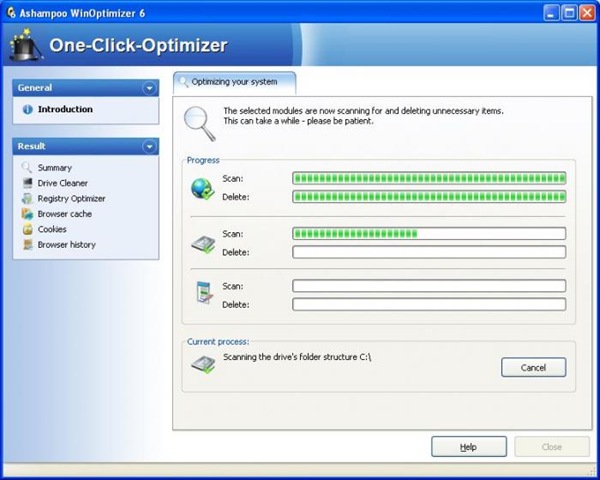Click the Cookies icon in sidebar

(27, 229)
